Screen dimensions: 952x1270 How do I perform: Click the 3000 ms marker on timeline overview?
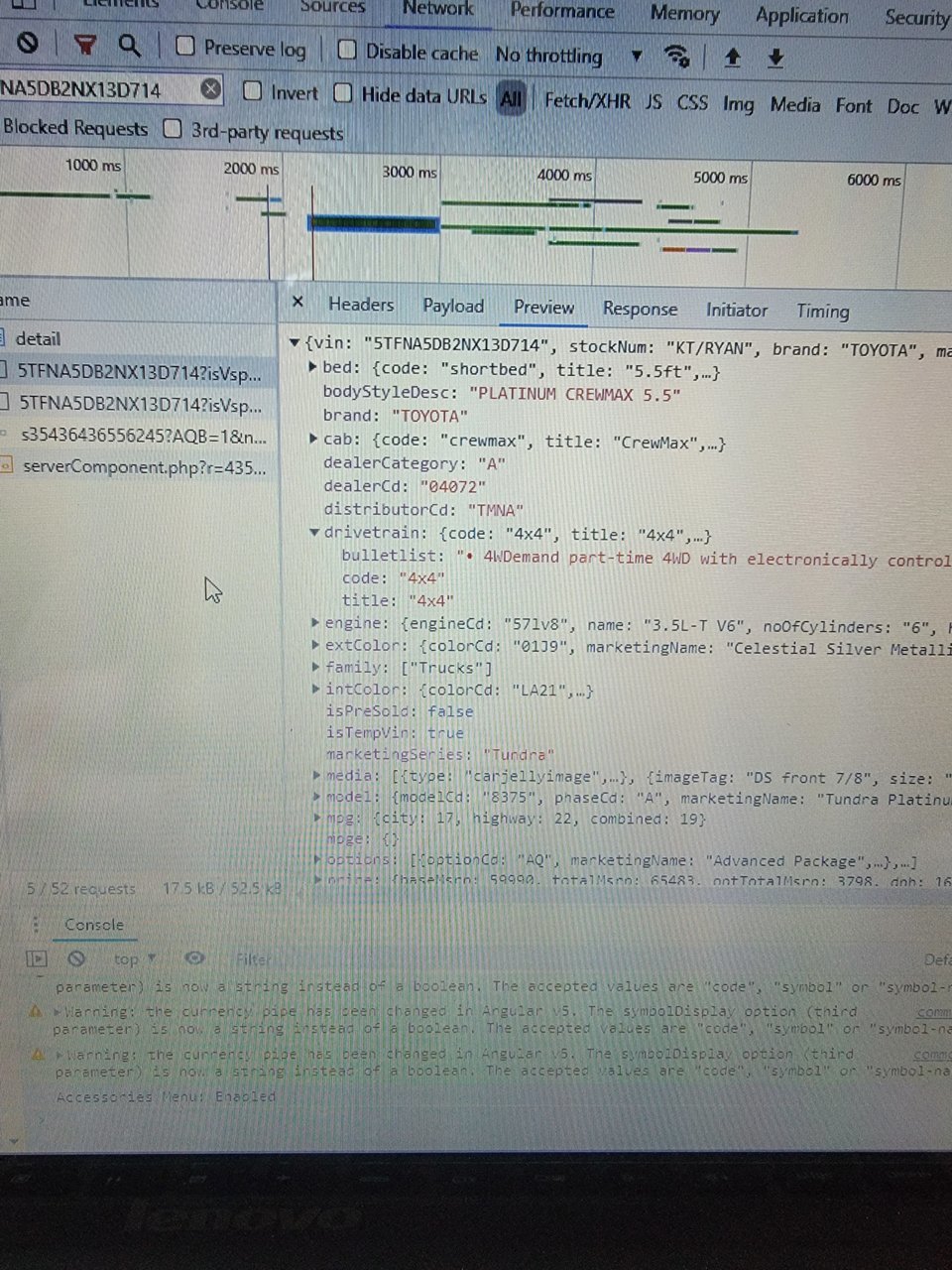click(x=410, y=172)
